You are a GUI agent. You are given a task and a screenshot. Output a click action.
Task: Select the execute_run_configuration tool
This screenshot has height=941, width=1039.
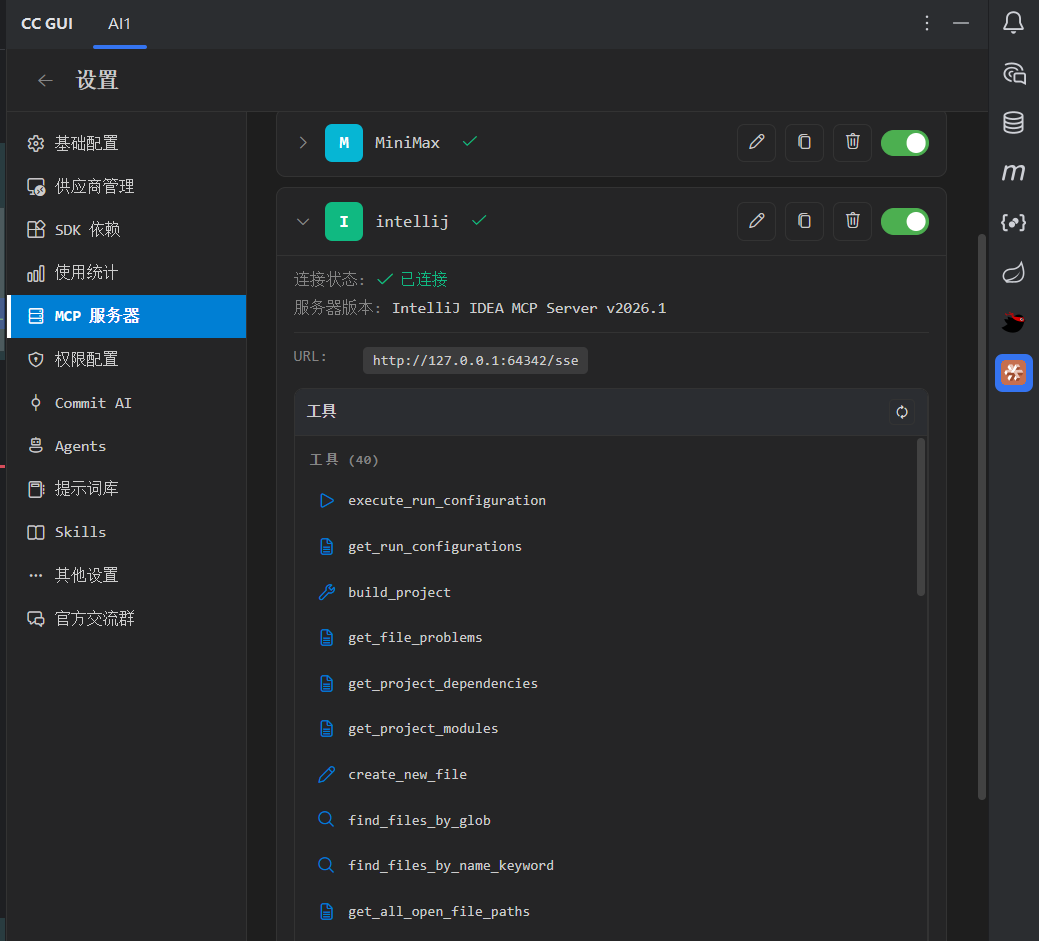click(x=446, y=500)
